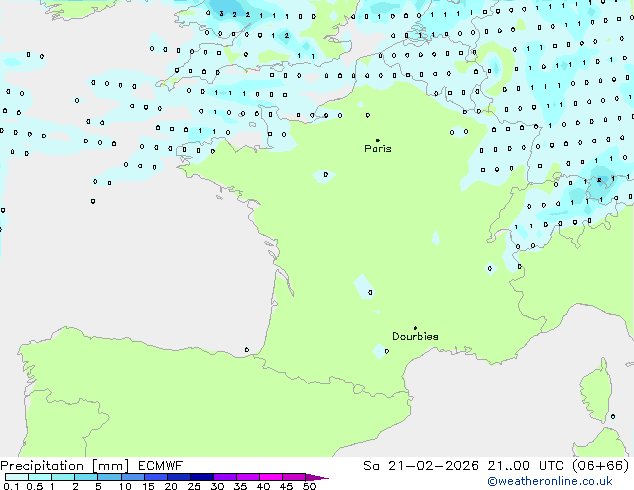Select the 'Precipitation [mm]' legend title
This screenshot has width=634, height=490.
(x=65, y=466)
